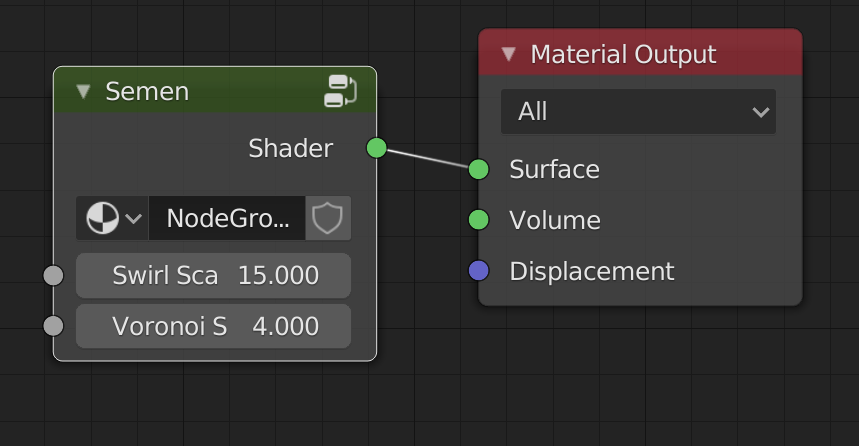Click the node group edit icon on Semen node

tap(340, 91)
